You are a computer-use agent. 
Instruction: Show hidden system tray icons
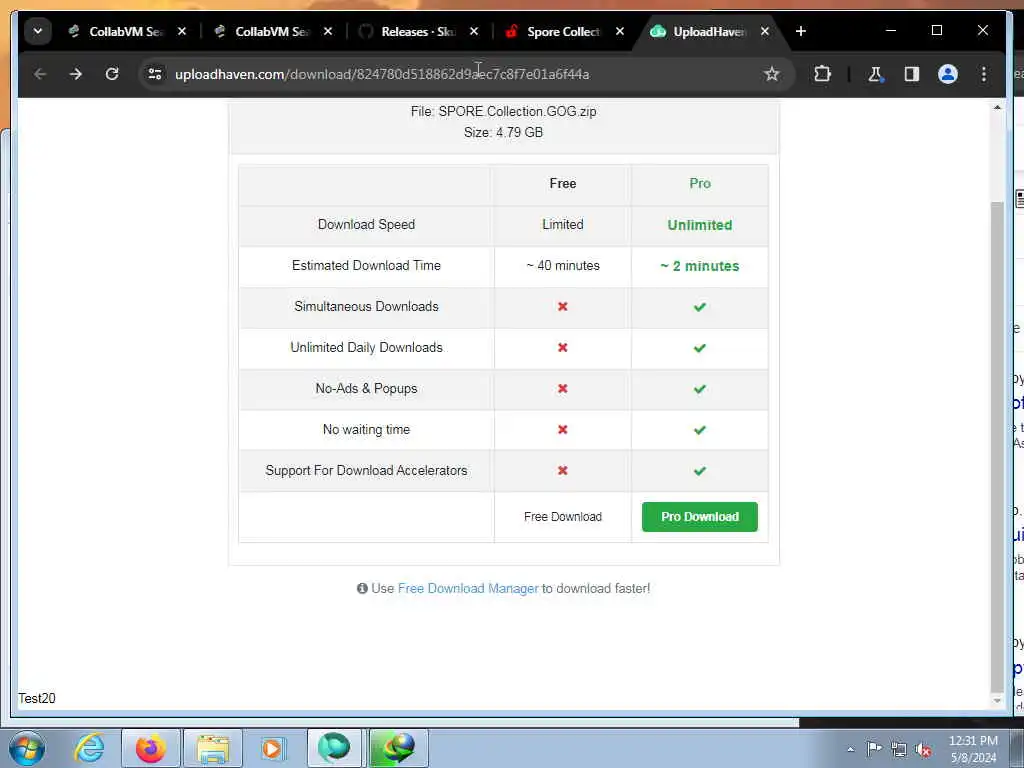pyautogui.click(x=850, y=750)
